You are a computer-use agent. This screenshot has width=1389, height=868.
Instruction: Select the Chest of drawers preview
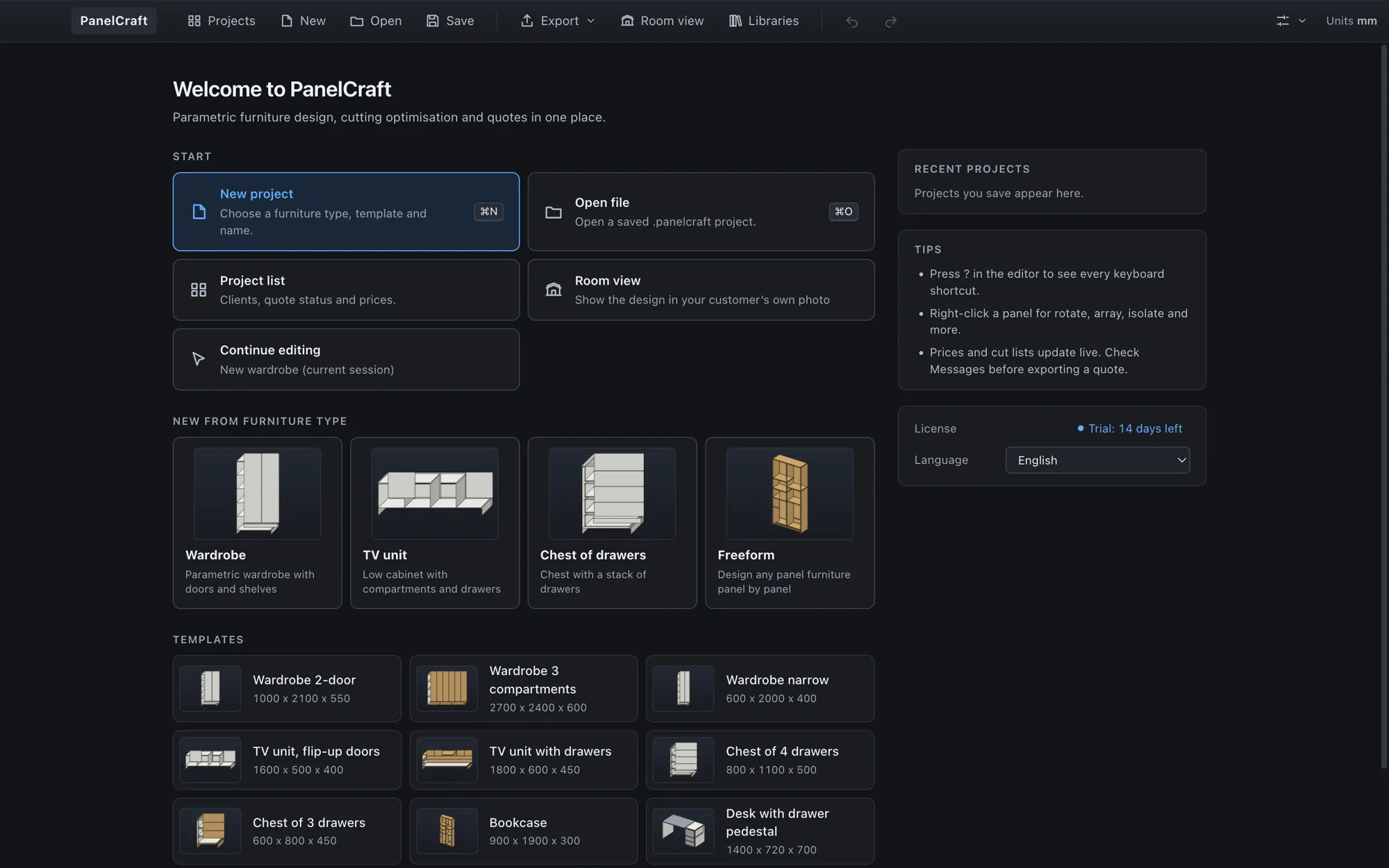click(613, 493)
